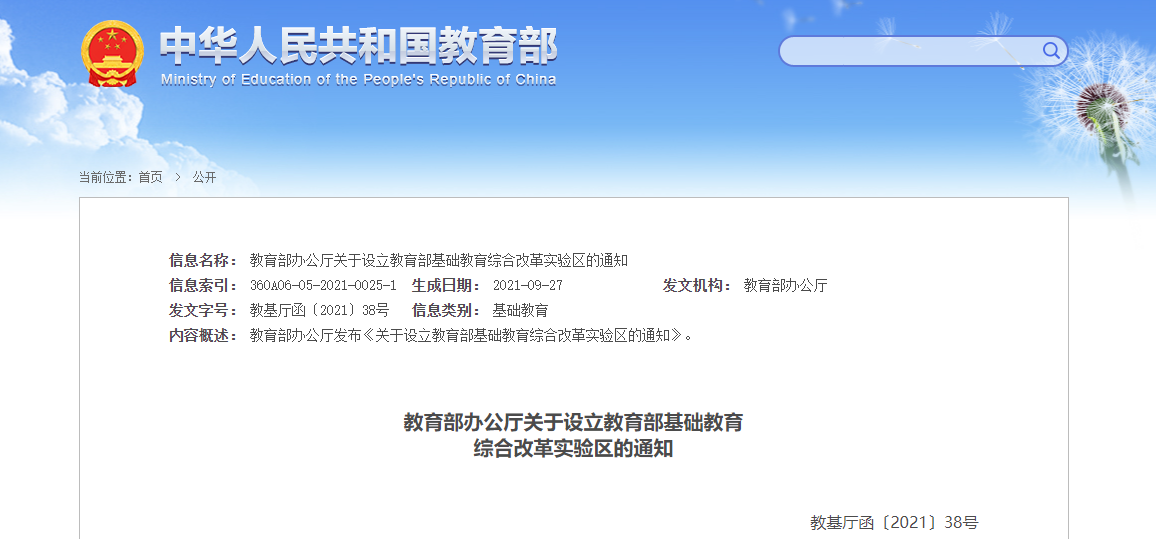Open the 公开 breadcrumb link
This screenshot has width=1156, height=539.
click(204, 178)
